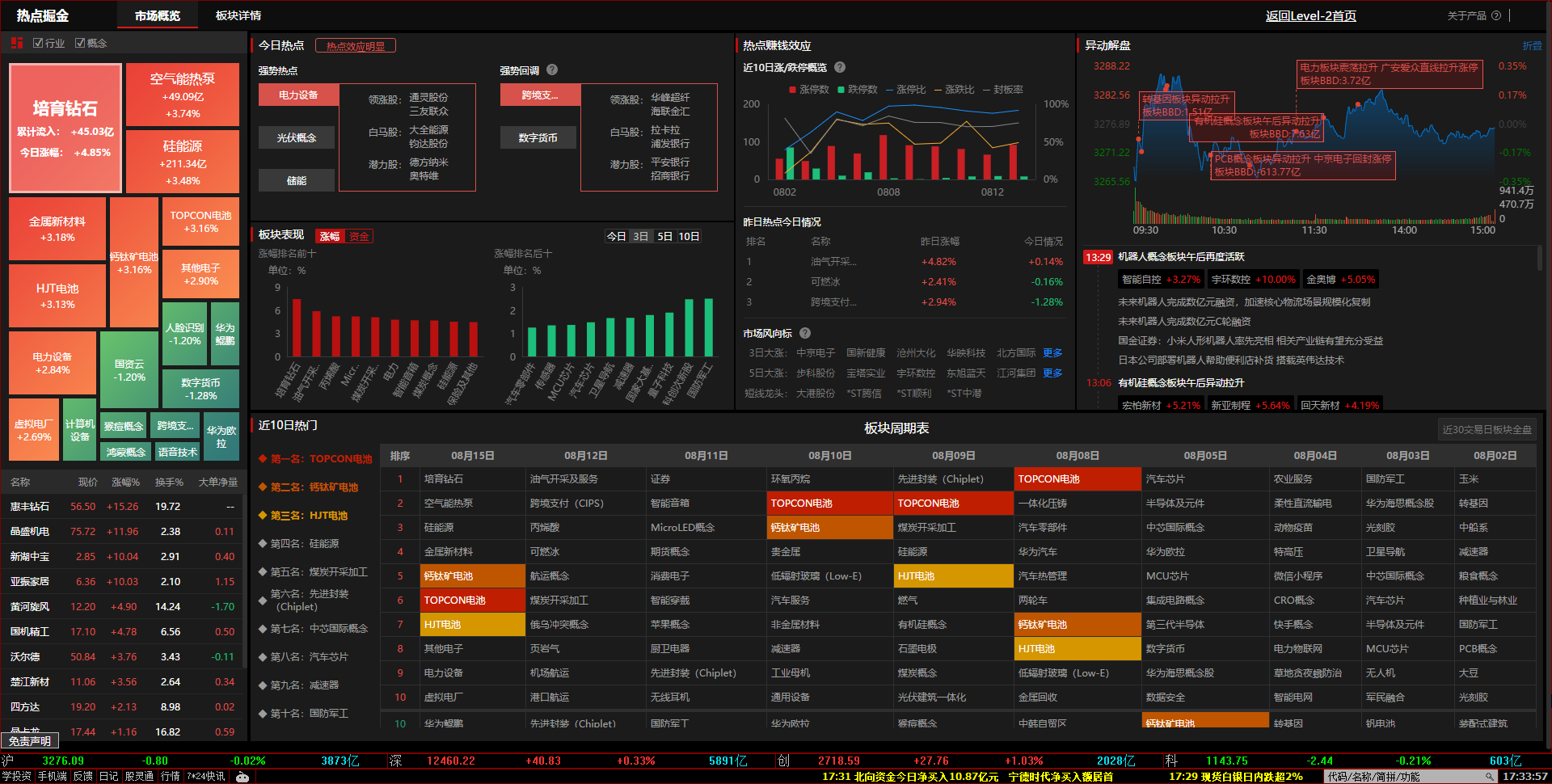
Task: Uncheck the 概念 checkbox
Action: (x=80, y=43)
